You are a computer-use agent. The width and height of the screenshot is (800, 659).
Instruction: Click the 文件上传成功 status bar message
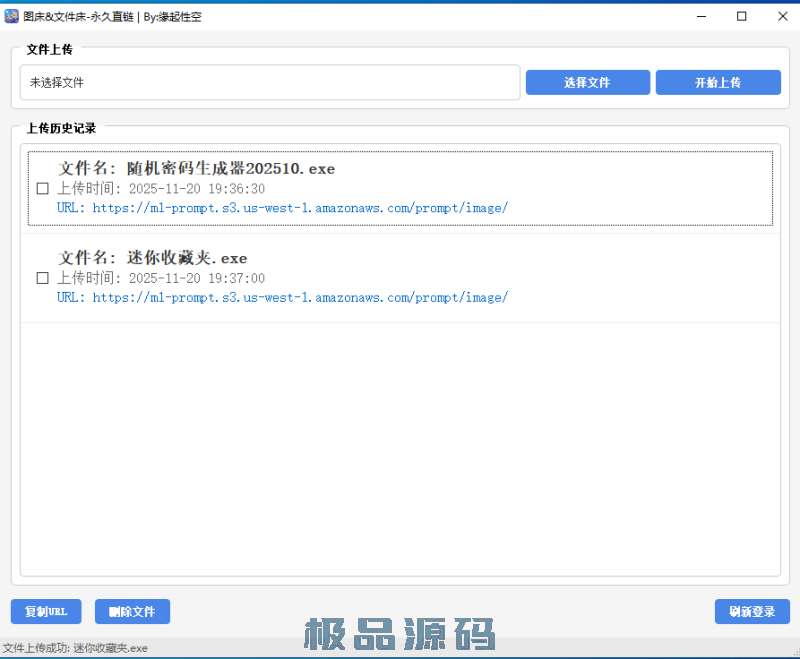[75, 648]
